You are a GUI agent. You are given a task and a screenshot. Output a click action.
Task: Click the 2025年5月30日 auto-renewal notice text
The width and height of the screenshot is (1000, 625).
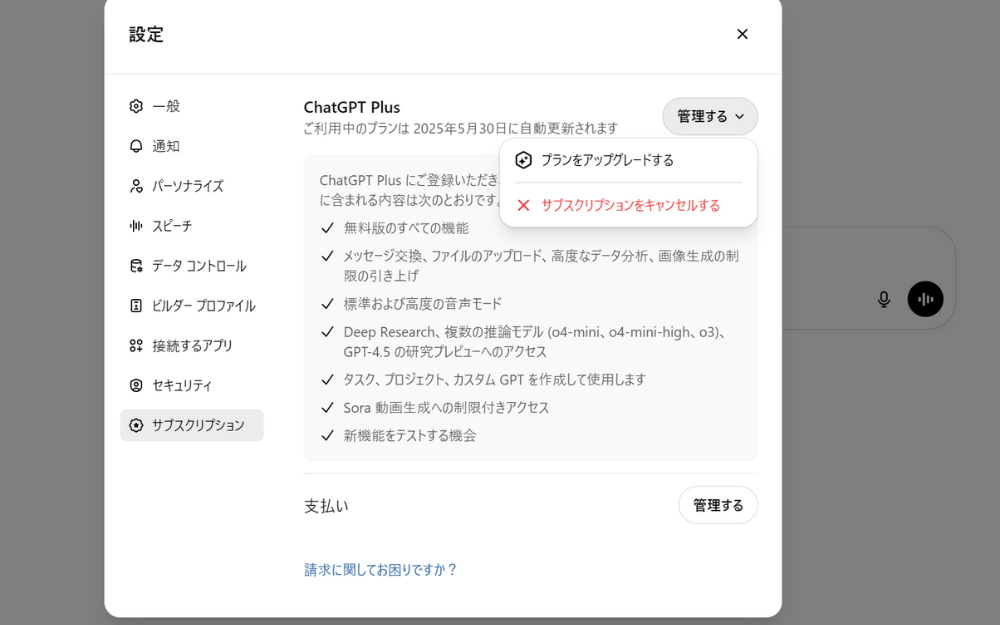point(460,128)
